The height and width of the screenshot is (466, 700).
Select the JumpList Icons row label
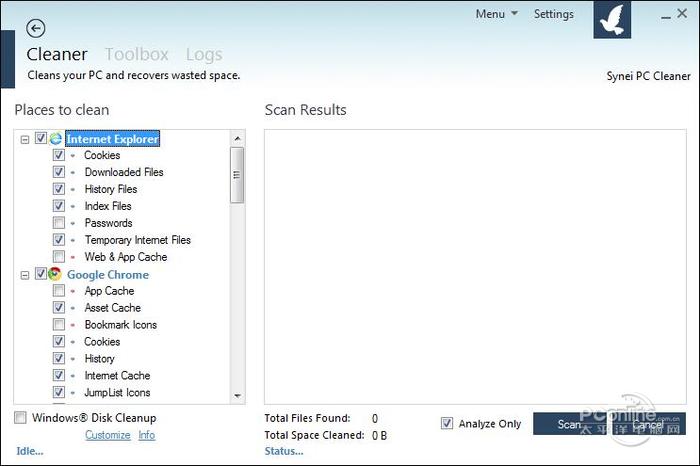117,393
